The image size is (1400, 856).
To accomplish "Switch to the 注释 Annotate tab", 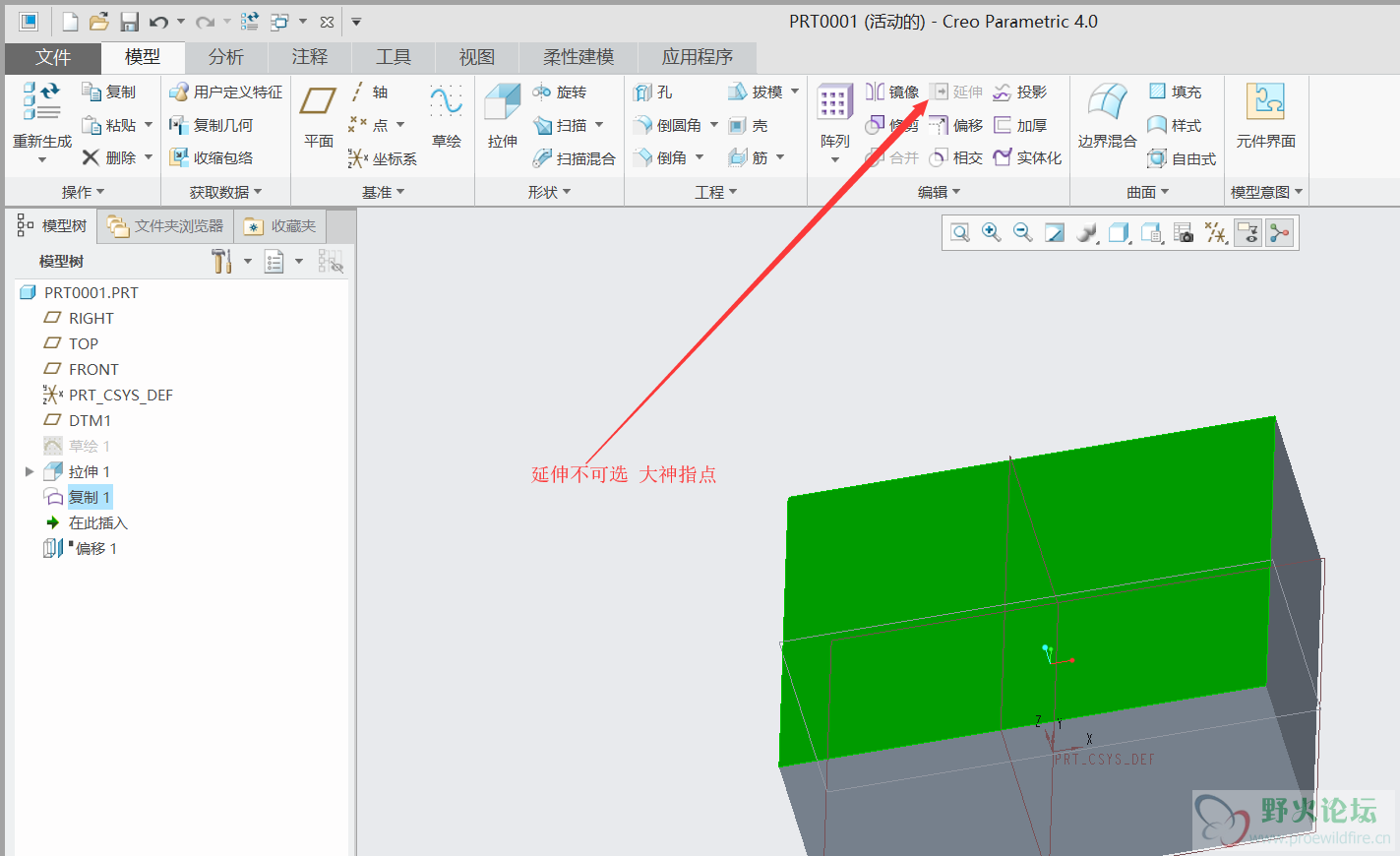I will (x=310, y=57).
